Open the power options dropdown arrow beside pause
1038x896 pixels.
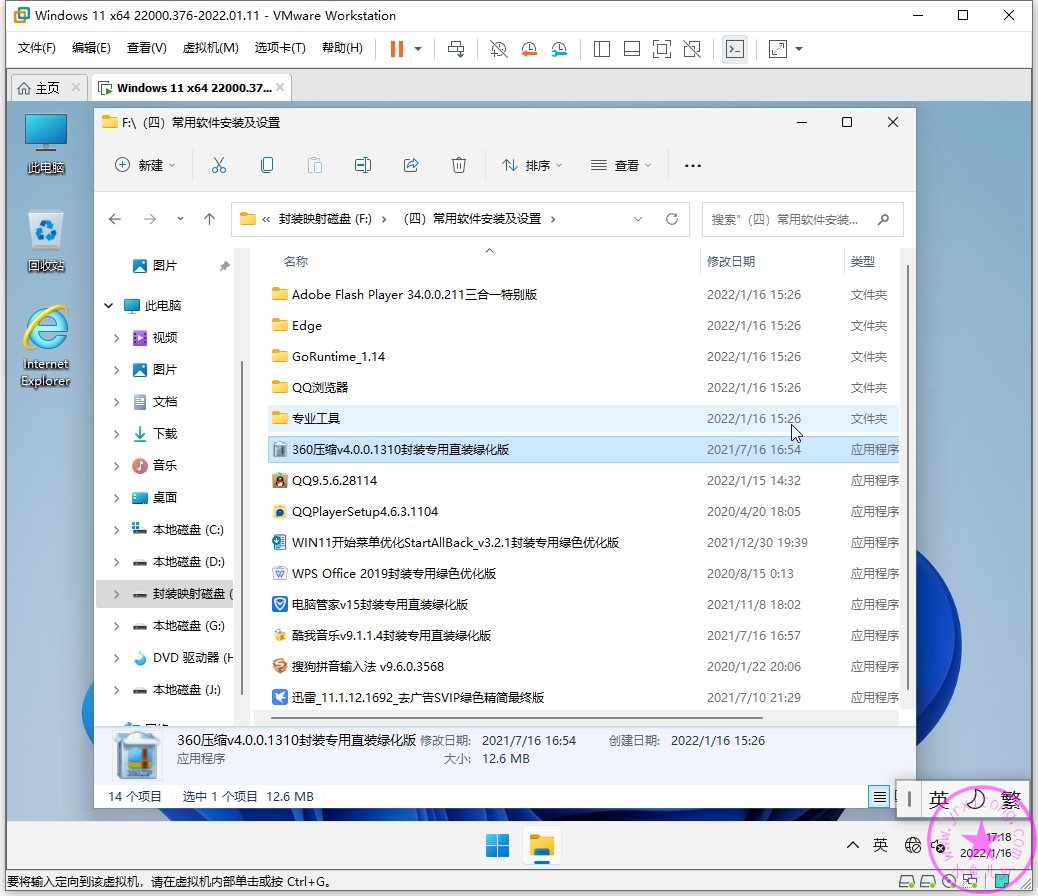coord(418,49)
